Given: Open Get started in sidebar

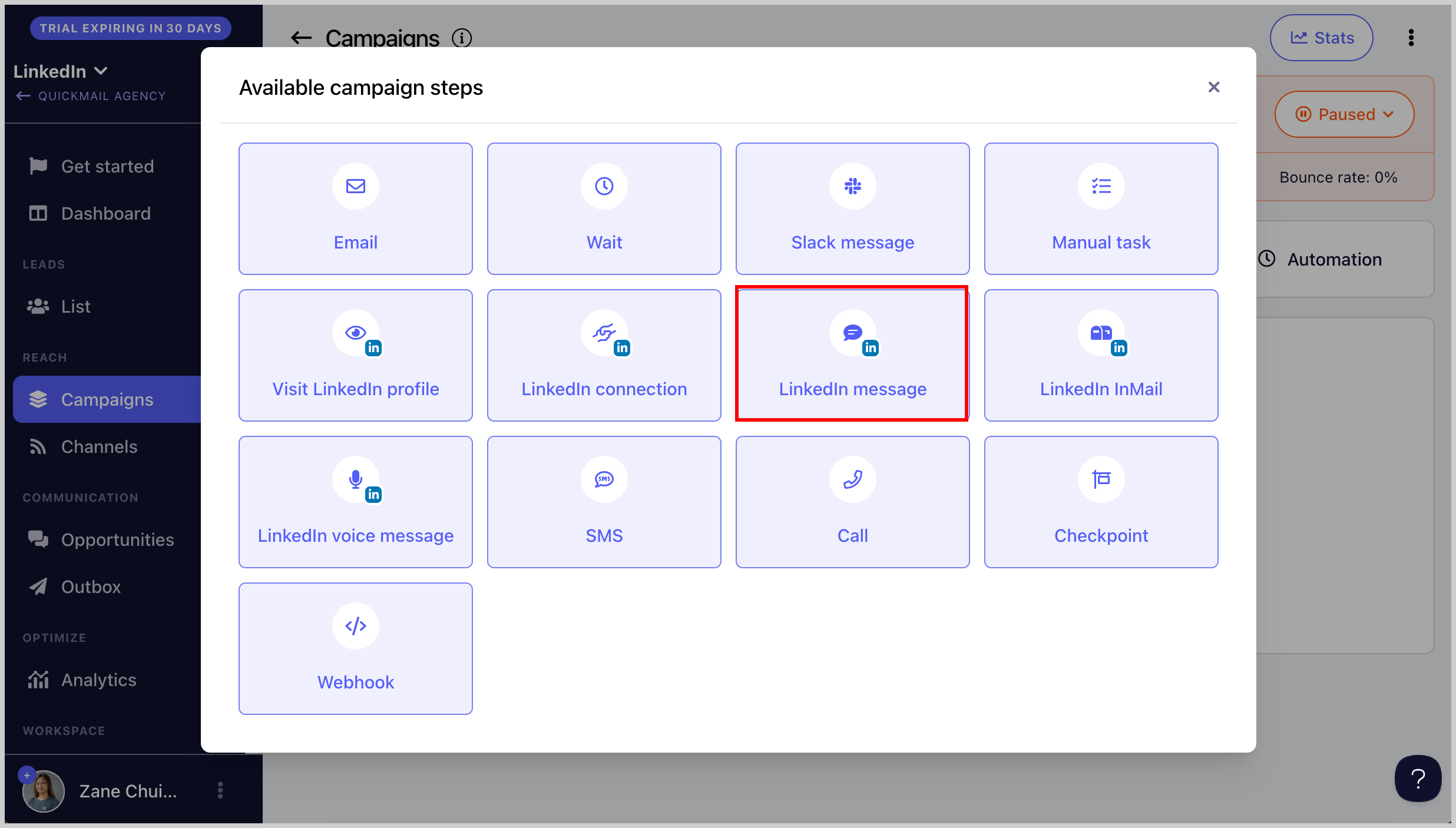Looking at the screenshot, I should click(107, 166).
